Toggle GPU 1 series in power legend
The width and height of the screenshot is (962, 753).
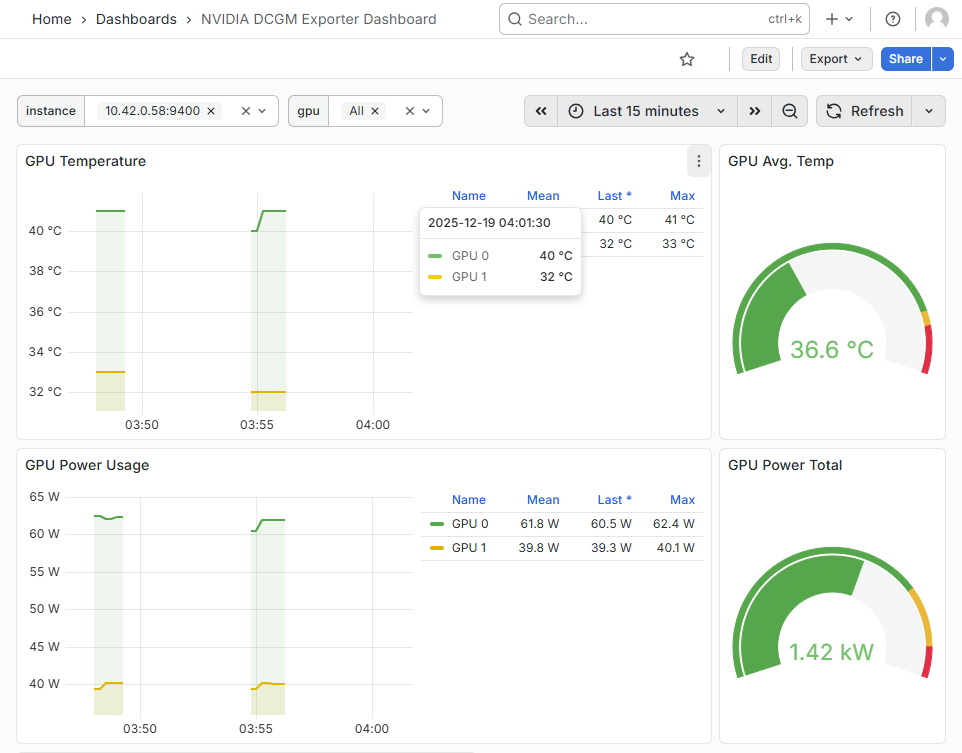click(x=469, y=547)
